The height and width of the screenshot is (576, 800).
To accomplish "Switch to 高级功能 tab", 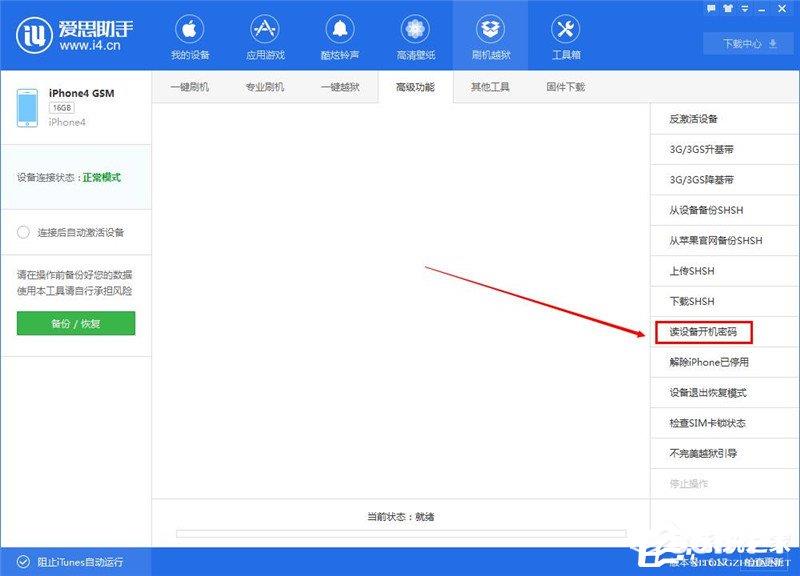I will pyautogui.click(x=415, y=87).
